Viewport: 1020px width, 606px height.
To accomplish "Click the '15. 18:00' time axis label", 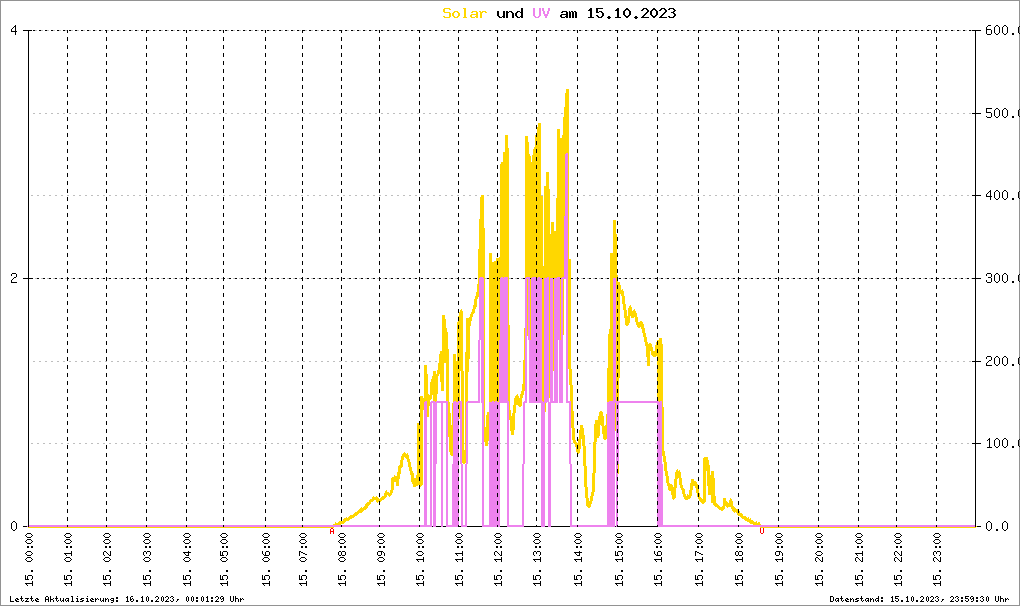I will (x=739, y=559).
